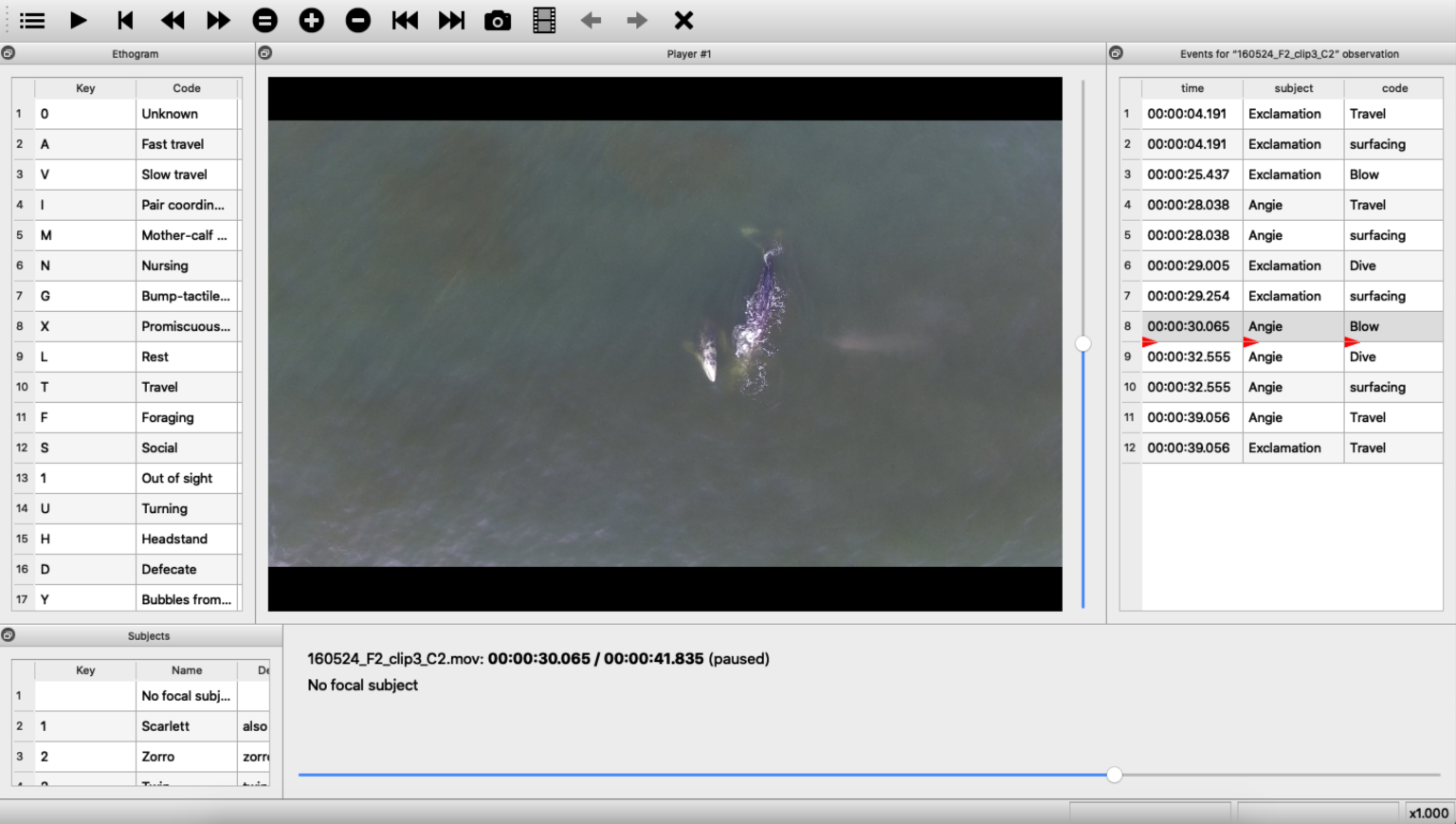This screenshot has width=1456, height=824.
Task: Float the Player #1 panel
Action: pos(265,53)
